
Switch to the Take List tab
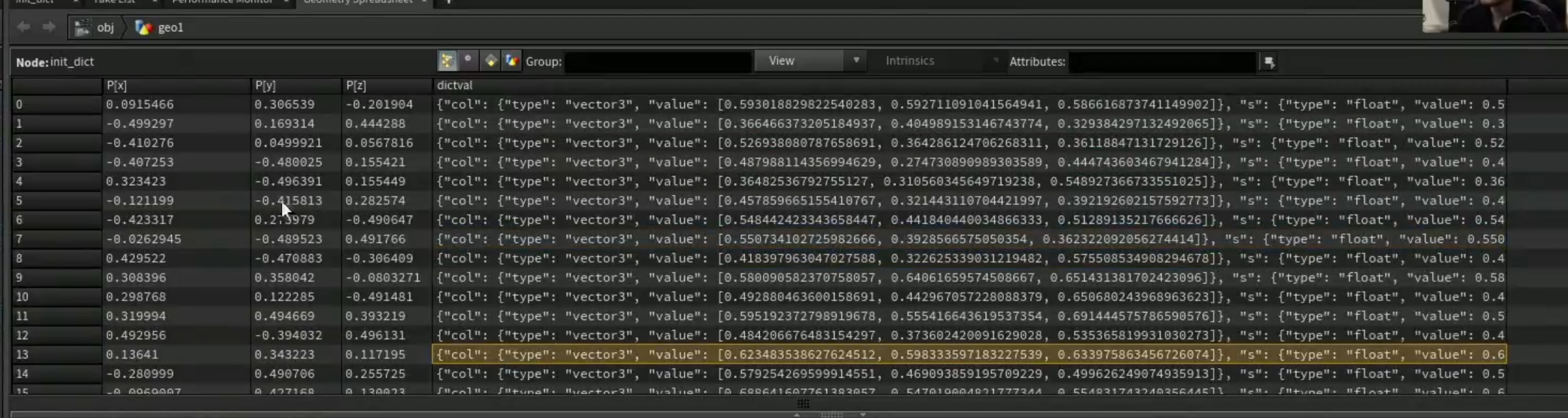pyautogui.click(x=114, y=3)
